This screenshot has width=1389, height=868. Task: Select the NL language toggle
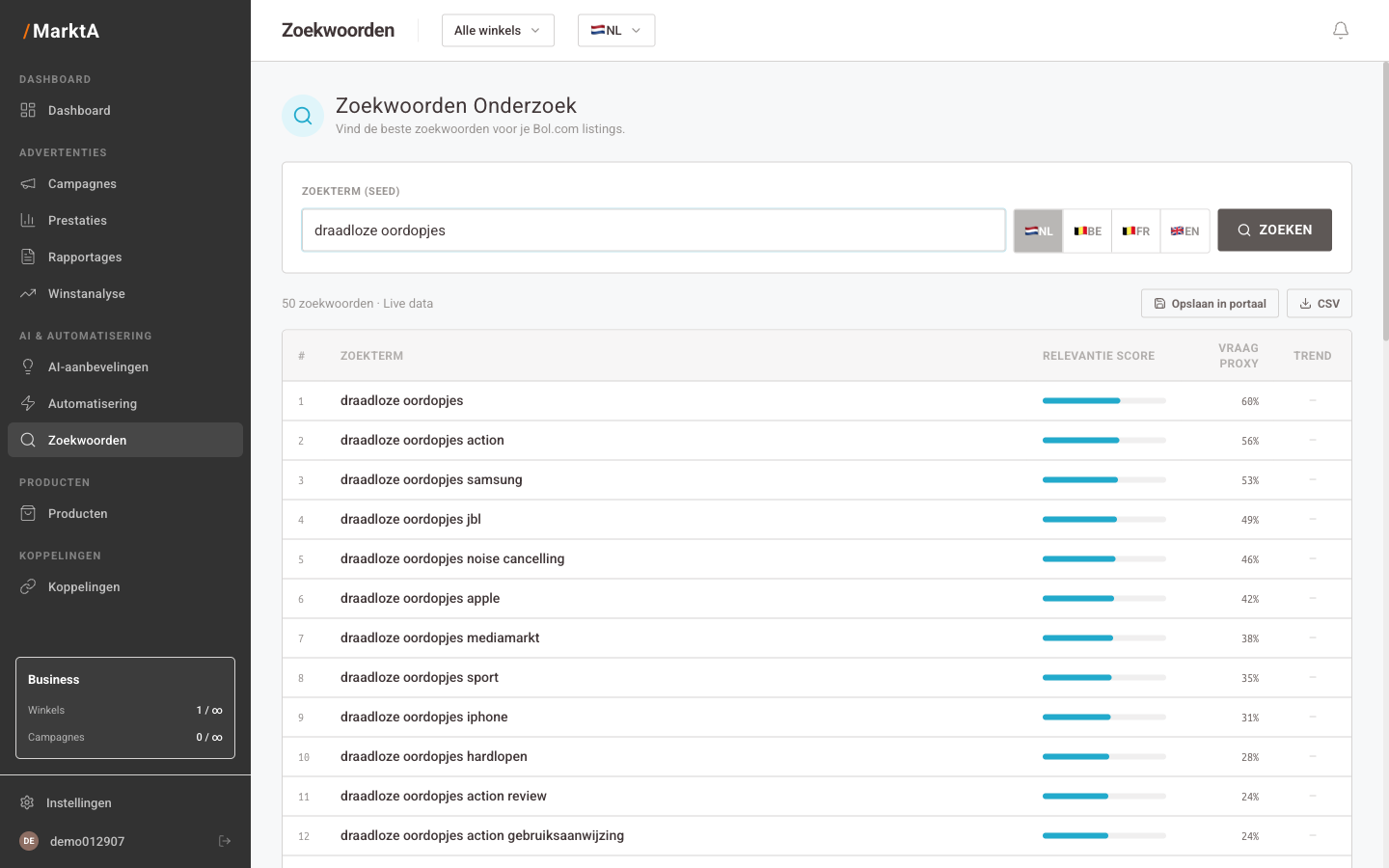click(x=1038, y=231)
